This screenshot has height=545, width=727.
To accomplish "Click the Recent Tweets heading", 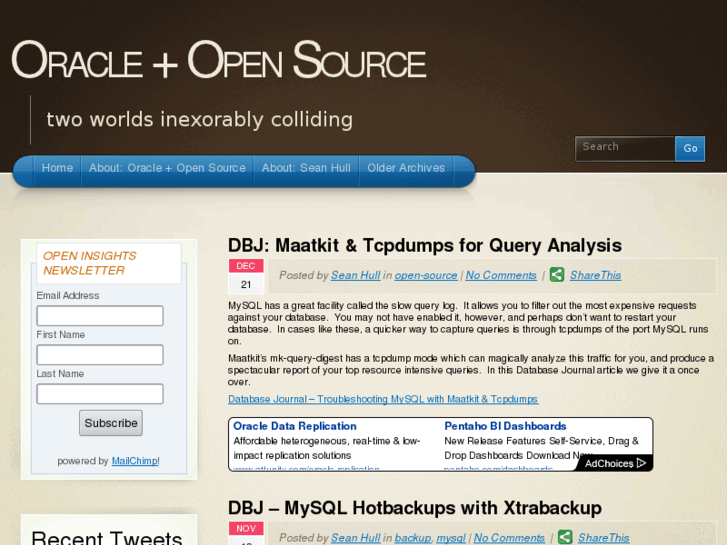I will 107,538.
